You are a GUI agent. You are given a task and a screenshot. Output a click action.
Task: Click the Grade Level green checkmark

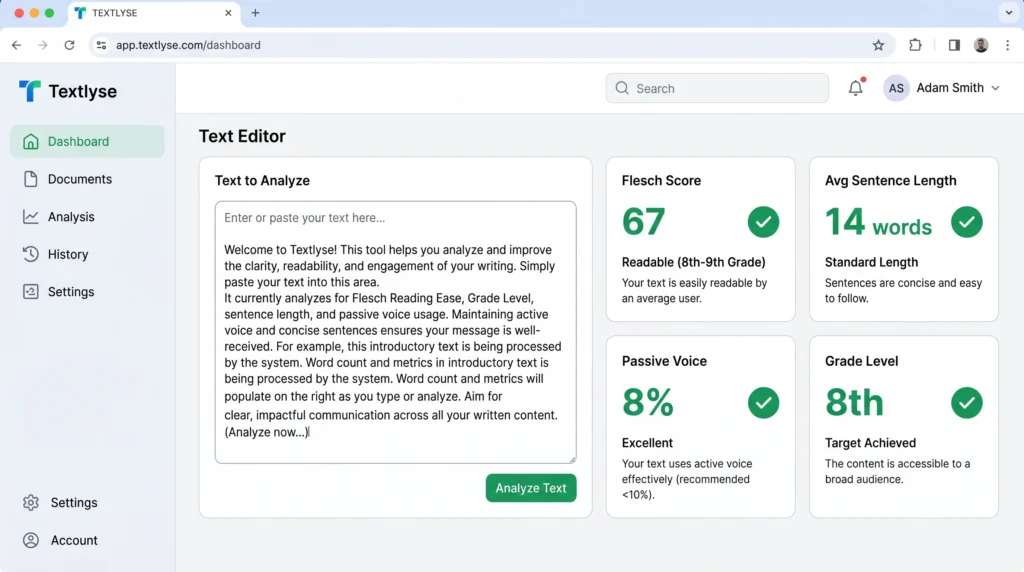pyautogui.click(x=966, y=402)
